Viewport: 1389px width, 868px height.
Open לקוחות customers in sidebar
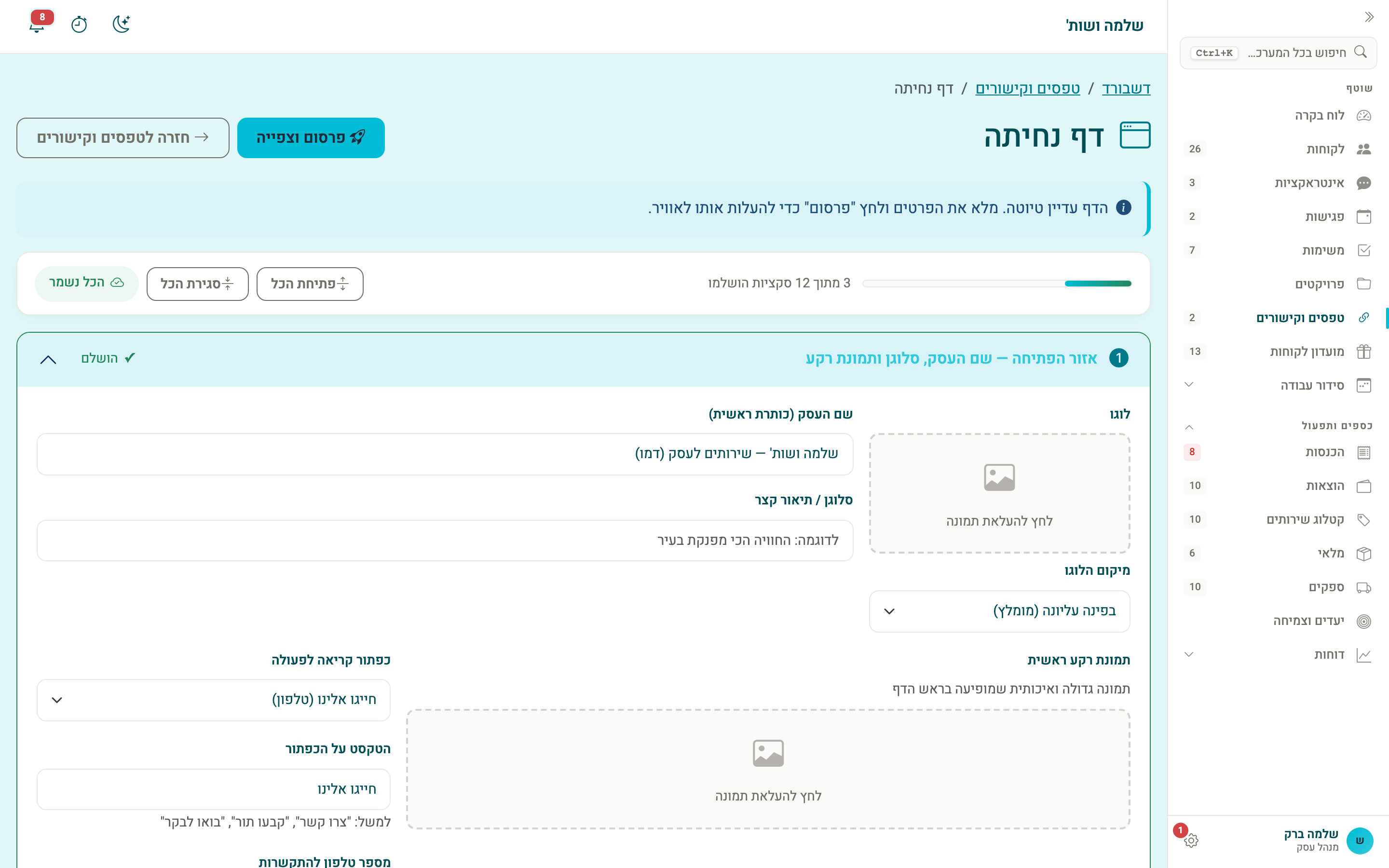(x=1278, y=149)
